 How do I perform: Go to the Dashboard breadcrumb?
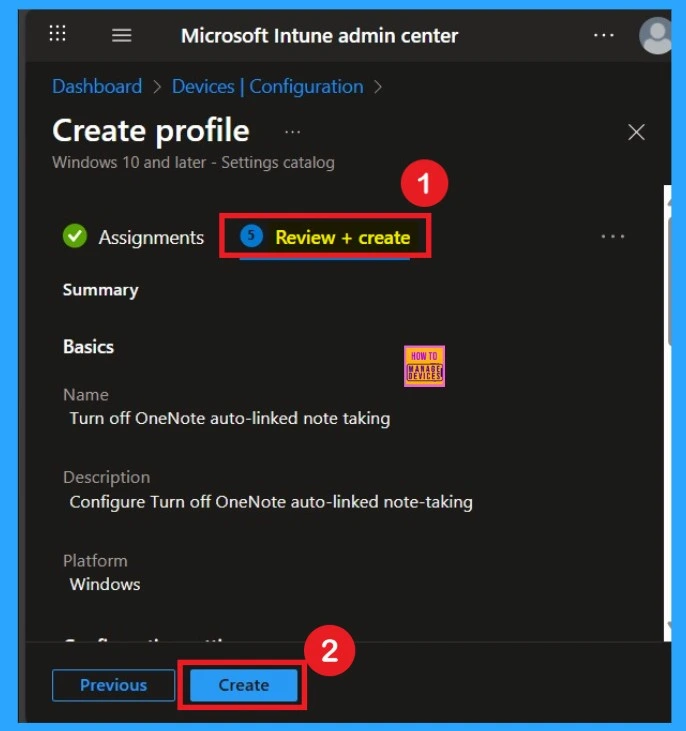(x=97, y=87)
